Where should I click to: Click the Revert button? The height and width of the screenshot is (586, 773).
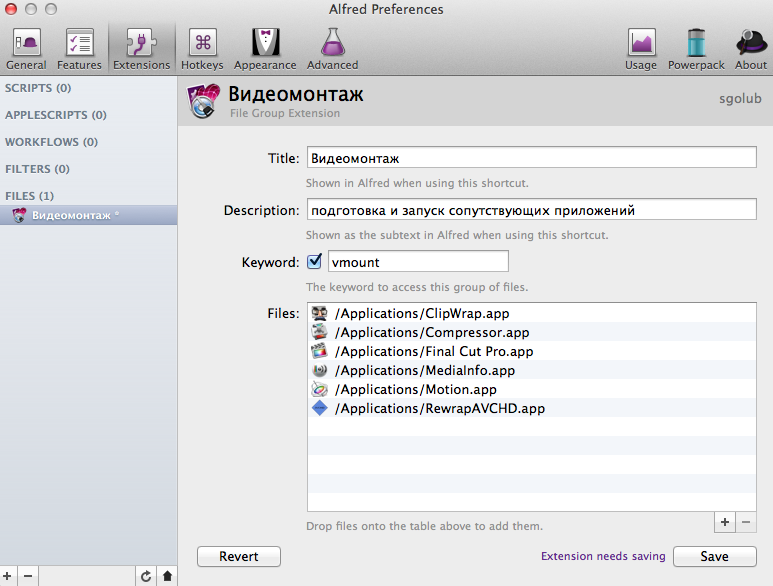point(239,556)
